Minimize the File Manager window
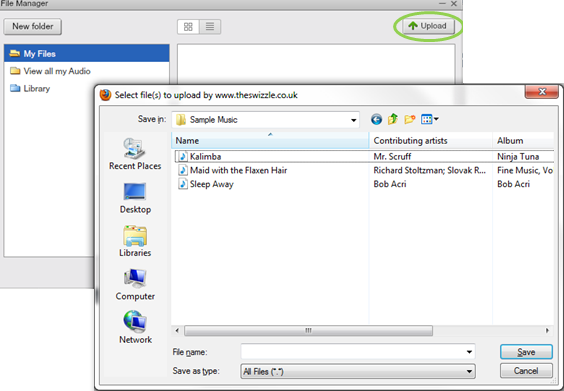The height and width of the screenshot is (391, 564). (442, 4)
